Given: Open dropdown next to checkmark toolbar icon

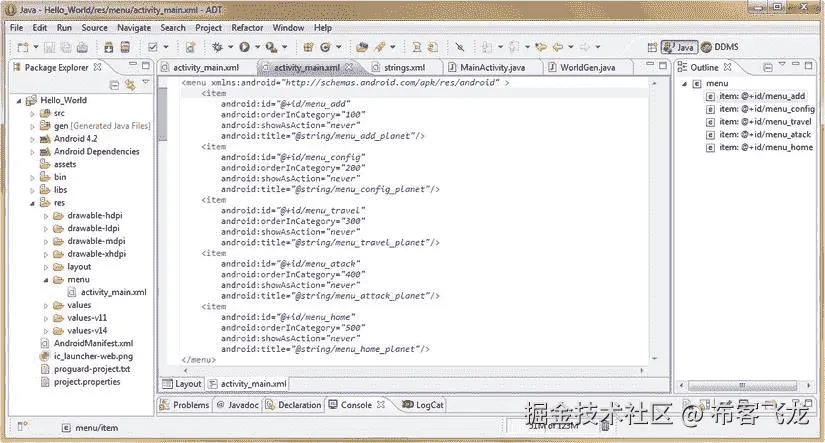Looking at the screenshot, I should tap(166, 47).
